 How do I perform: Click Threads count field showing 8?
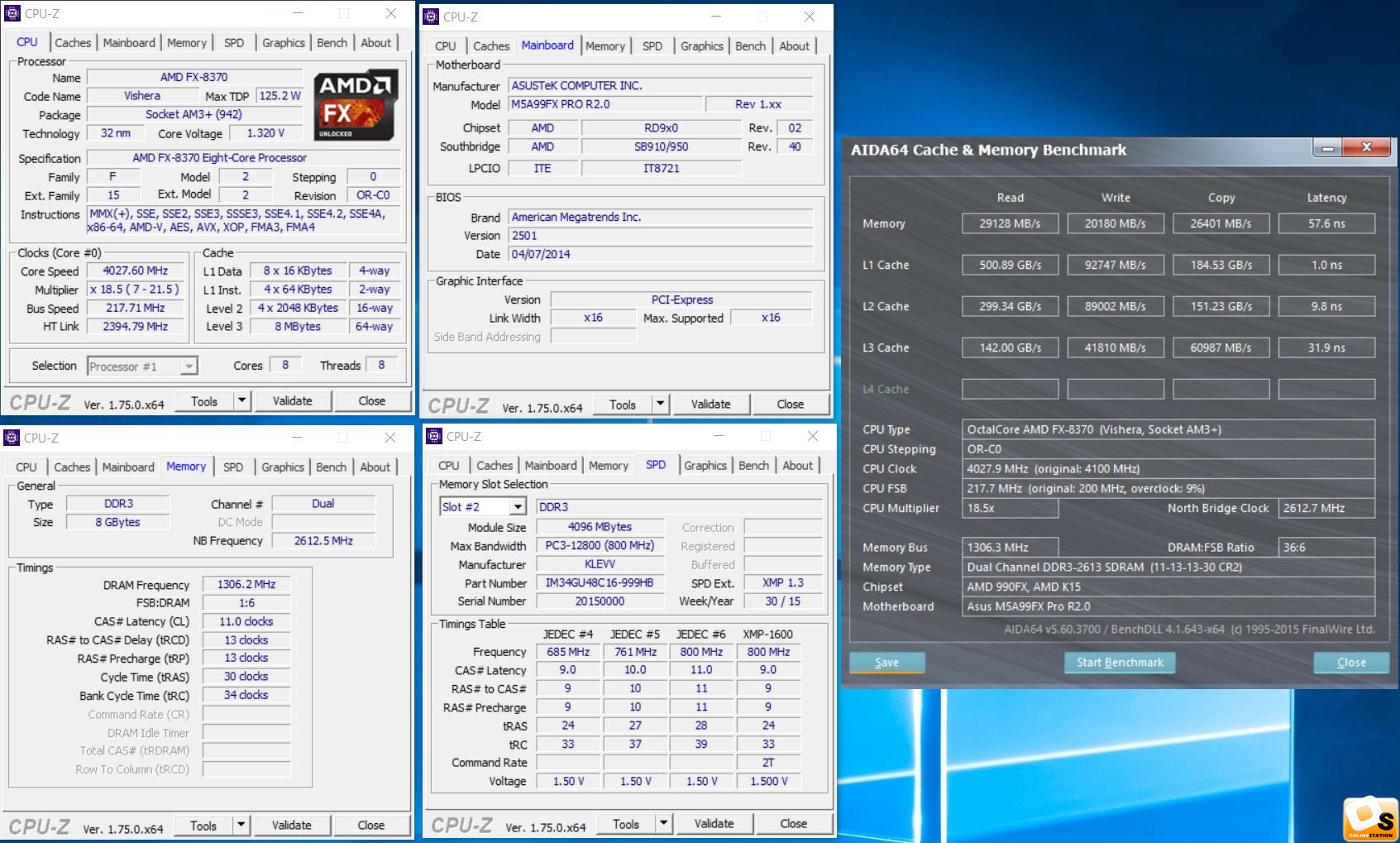coord(381,364)
